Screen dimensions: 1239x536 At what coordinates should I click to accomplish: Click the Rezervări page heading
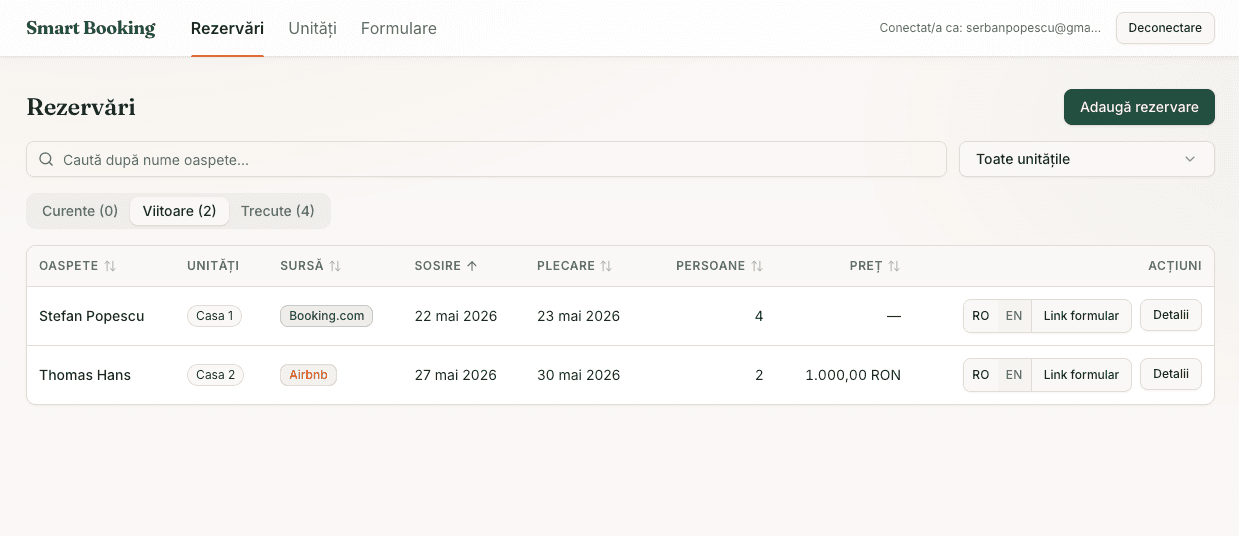click(81, 107)
